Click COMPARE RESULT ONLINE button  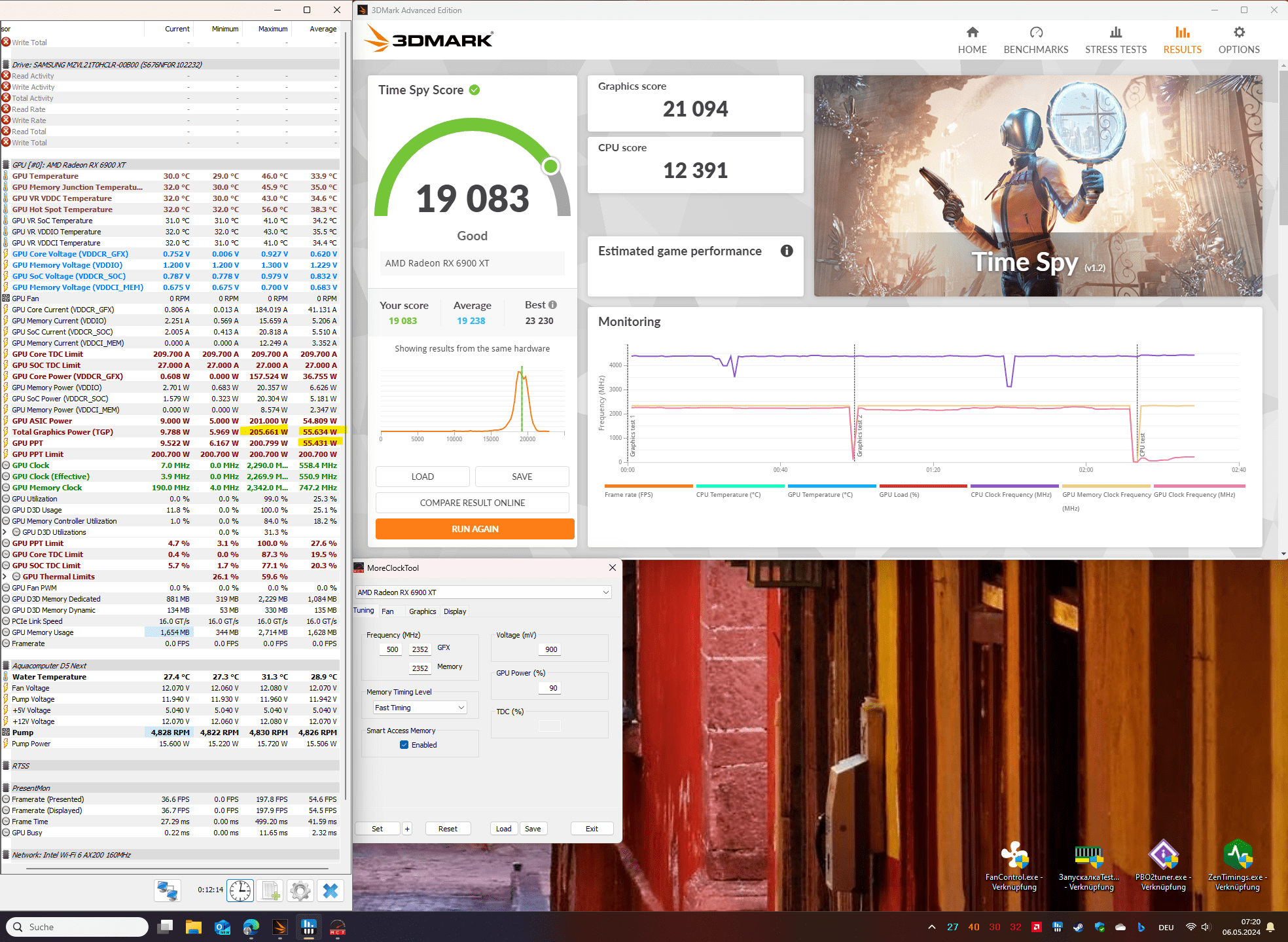[473, 503]
